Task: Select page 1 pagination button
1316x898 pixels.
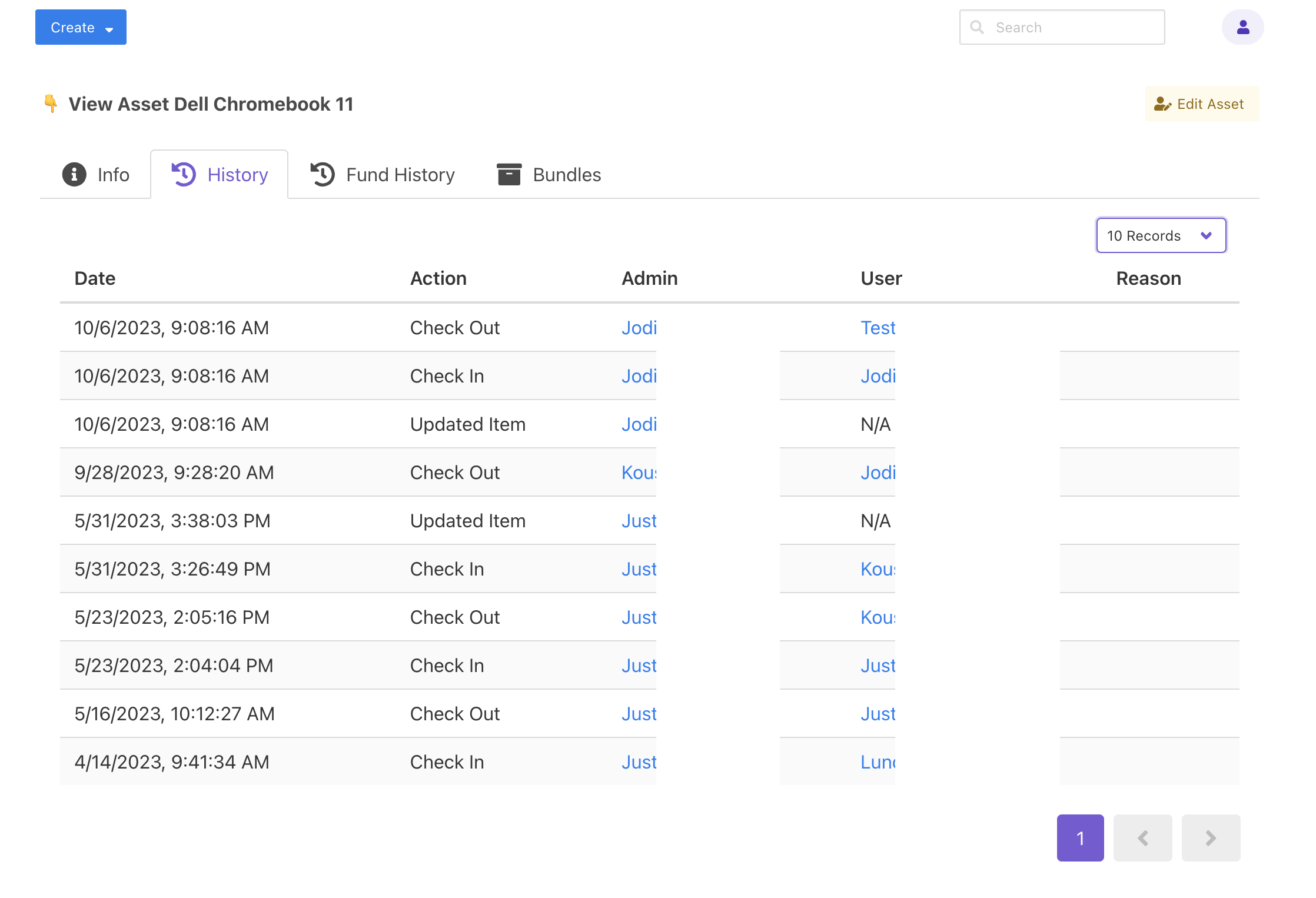Action: (x=1080, y=838)
